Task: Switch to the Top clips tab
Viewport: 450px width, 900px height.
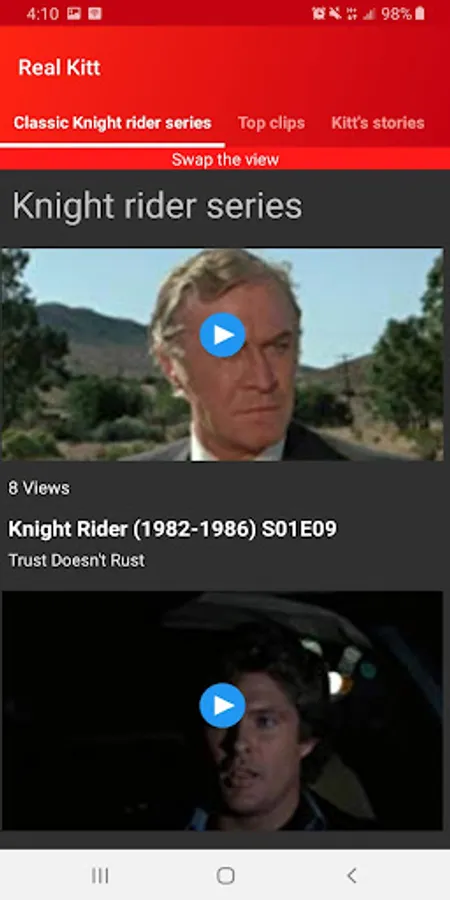Action: click(x=271, y=123)
